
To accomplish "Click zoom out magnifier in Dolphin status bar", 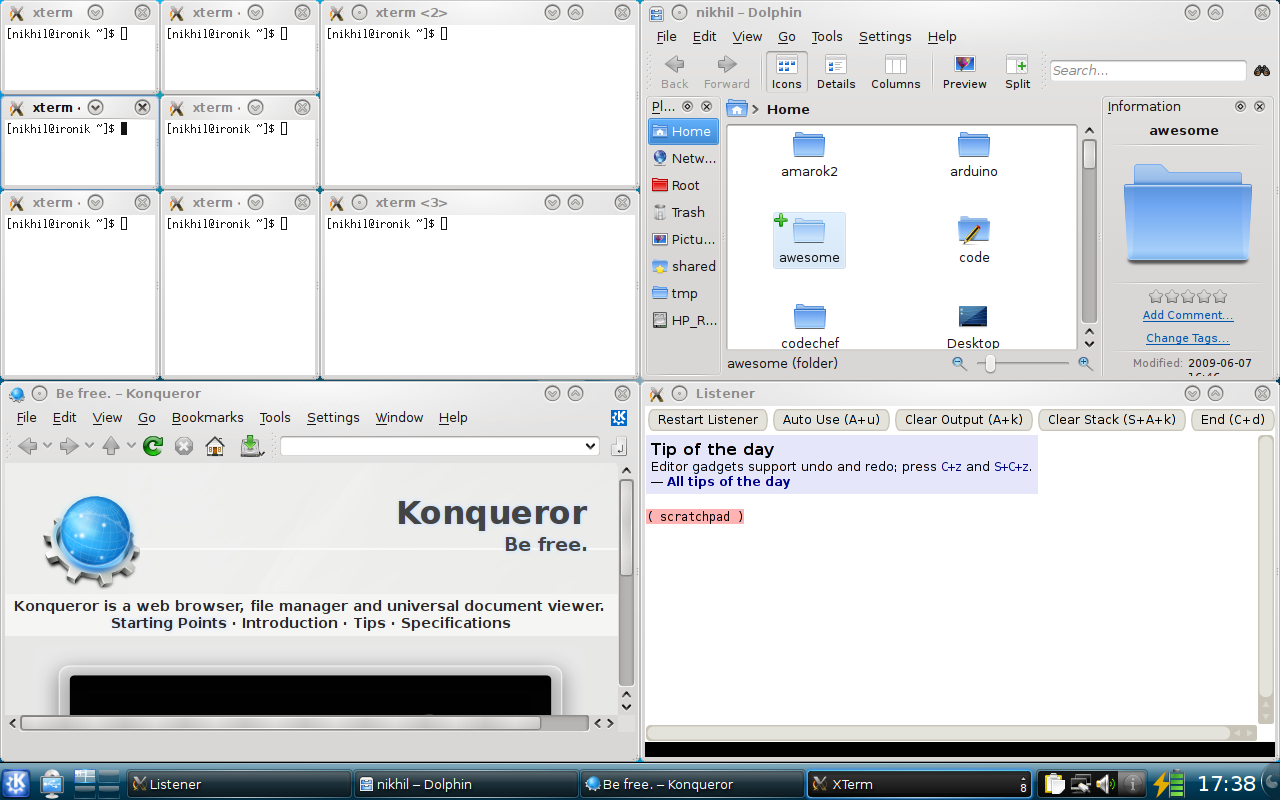I will click(959, 364).
